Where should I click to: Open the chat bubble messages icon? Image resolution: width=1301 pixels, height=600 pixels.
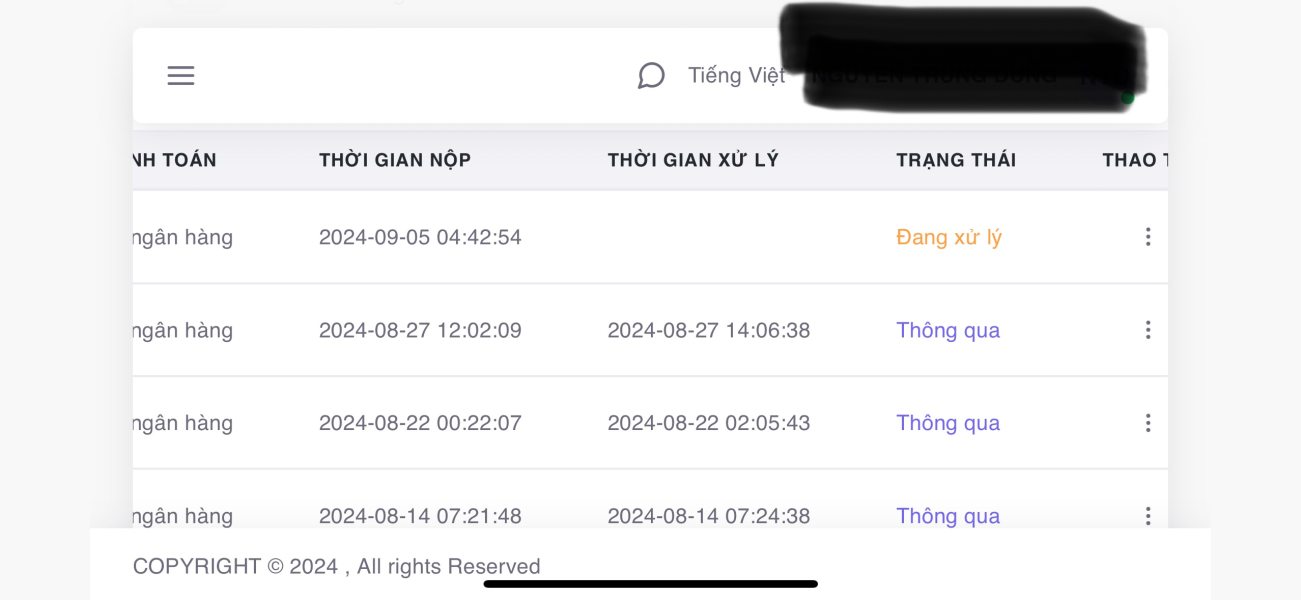point(651,76)
